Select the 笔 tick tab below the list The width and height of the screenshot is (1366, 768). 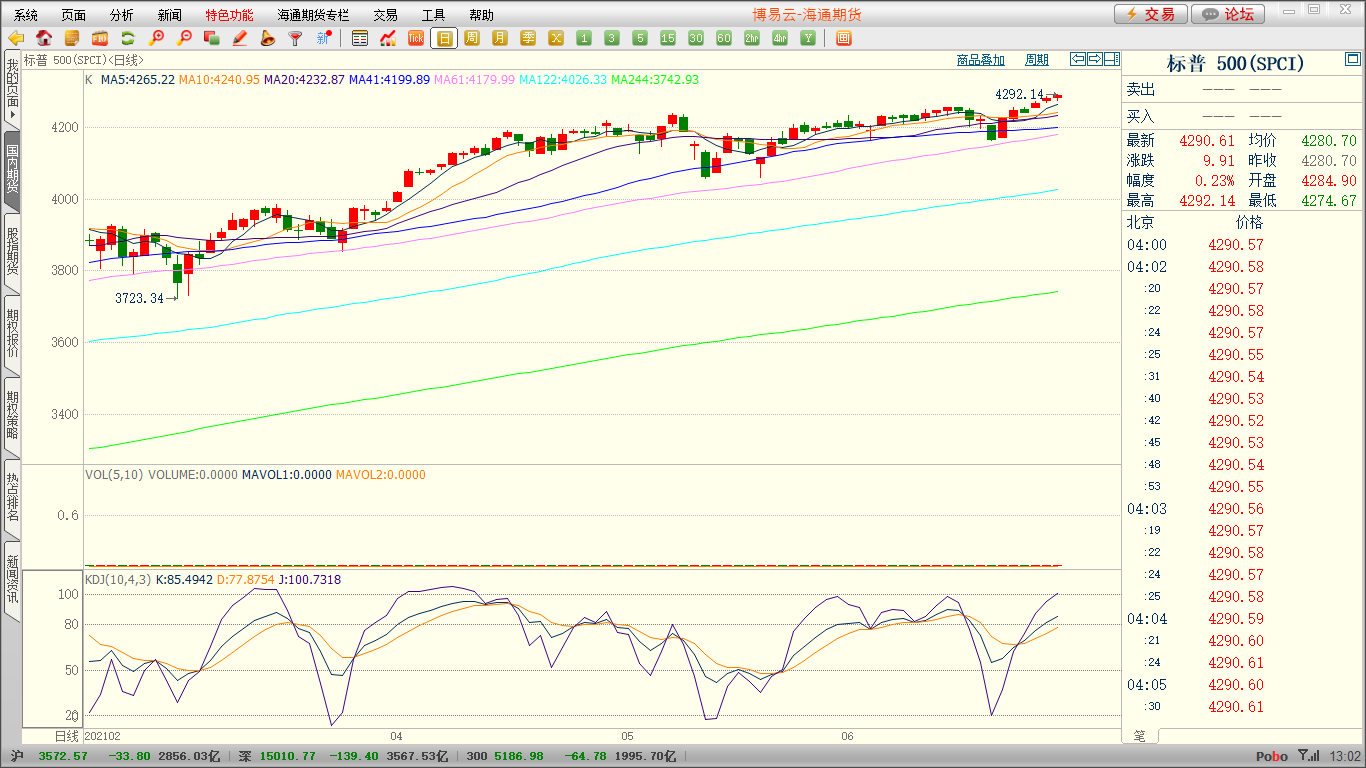pyautogui.click(x=1139, y=736)
